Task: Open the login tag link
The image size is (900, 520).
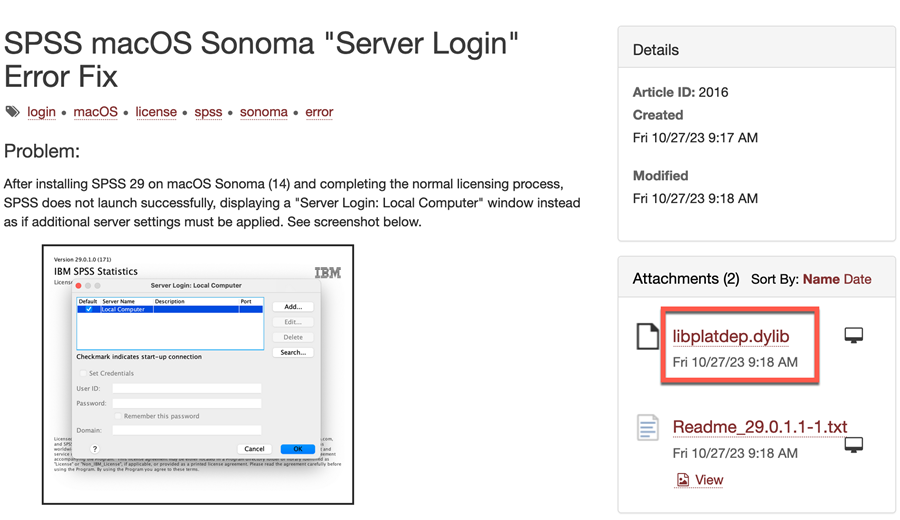Action: [x=41, y=112]
